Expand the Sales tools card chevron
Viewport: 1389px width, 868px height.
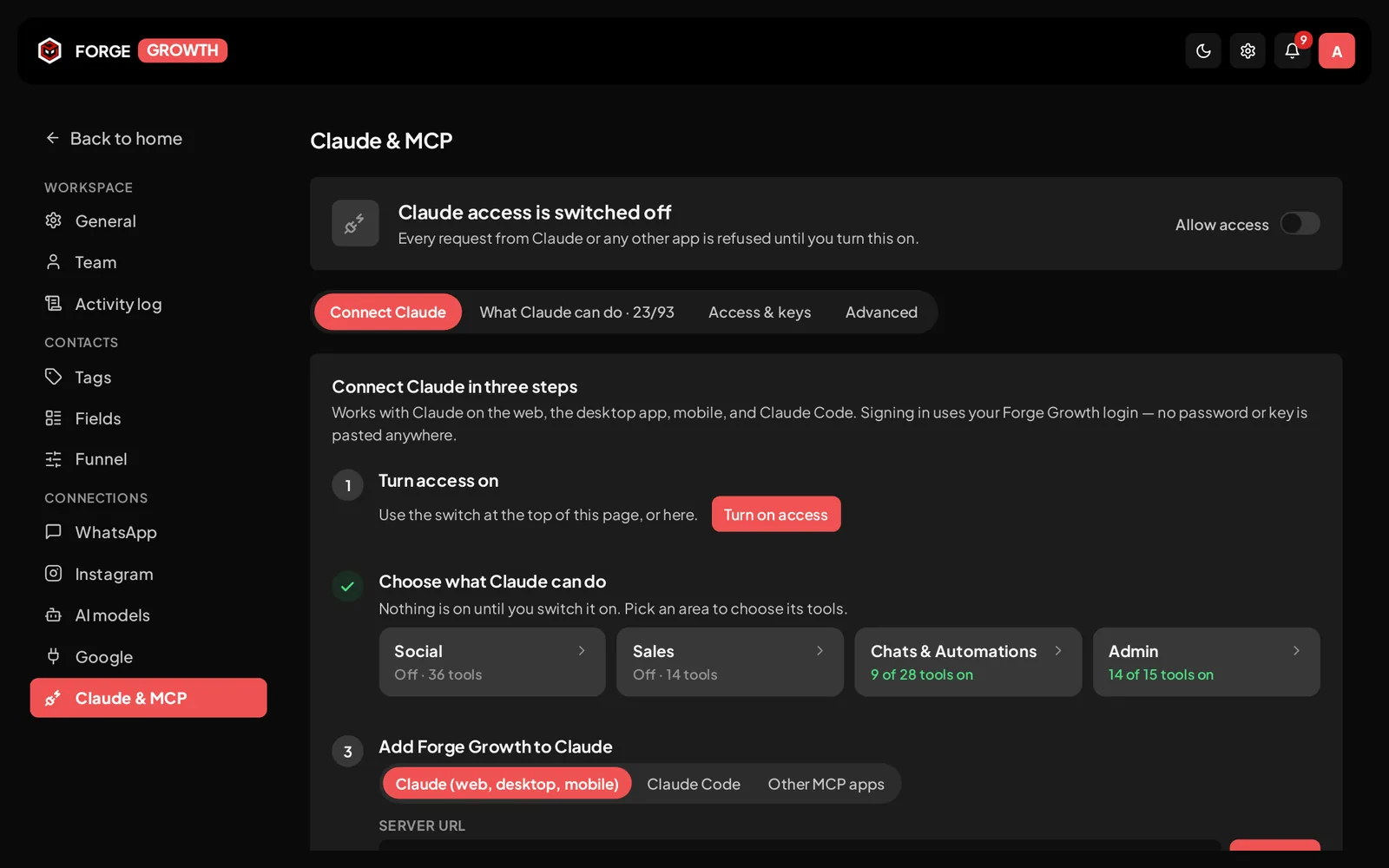820,651
